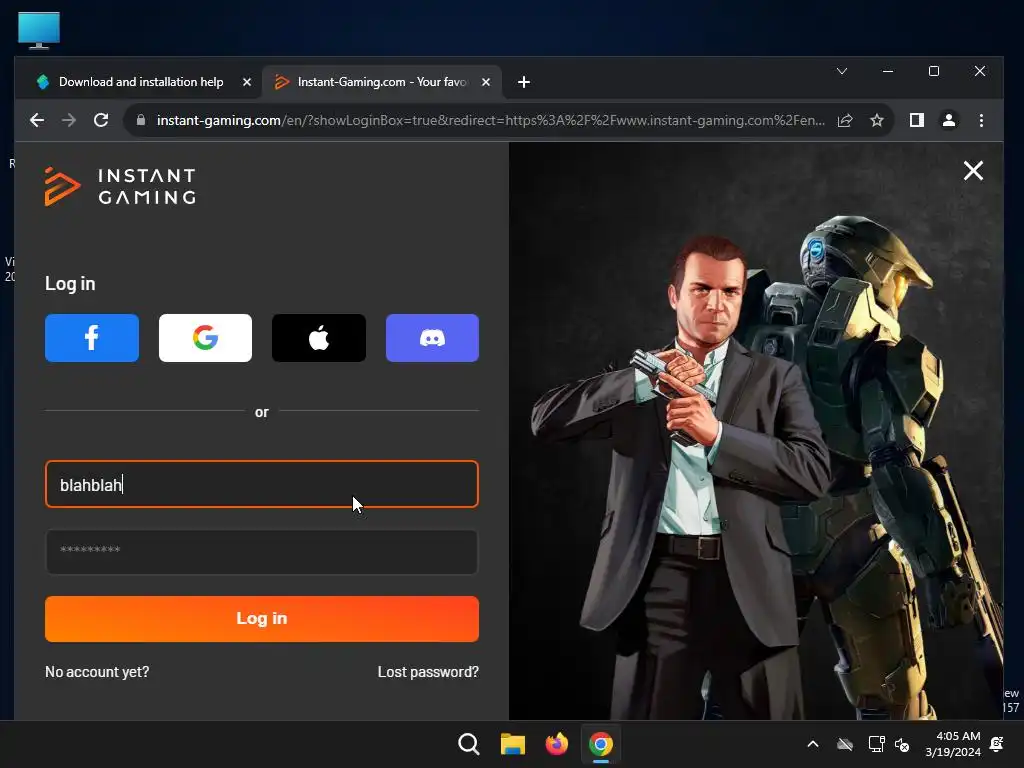Log in with the Discord button

(x=432, y=338)
